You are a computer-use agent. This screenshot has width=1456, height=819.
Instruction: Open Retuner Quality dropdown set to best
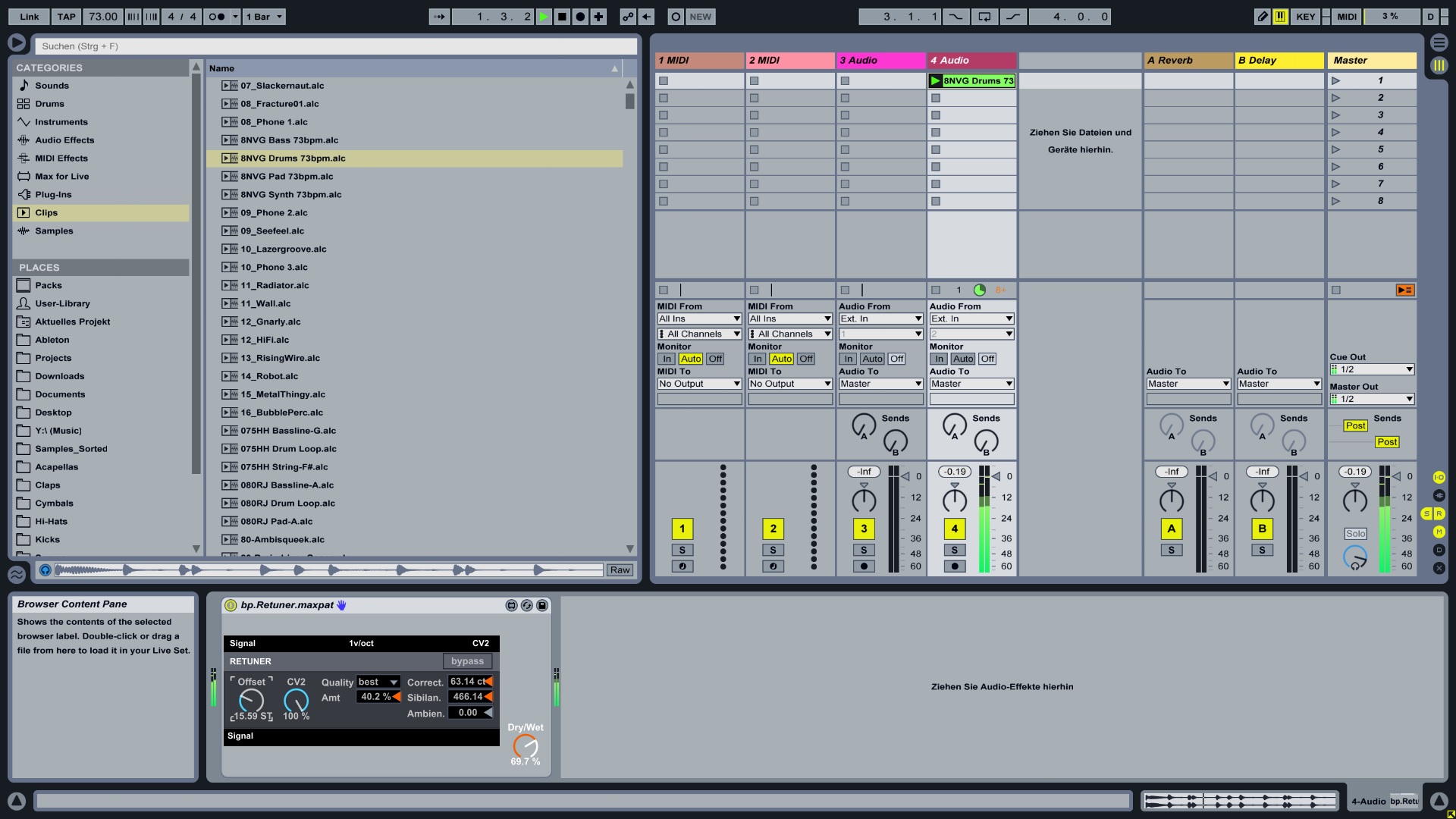click(378, 682)
